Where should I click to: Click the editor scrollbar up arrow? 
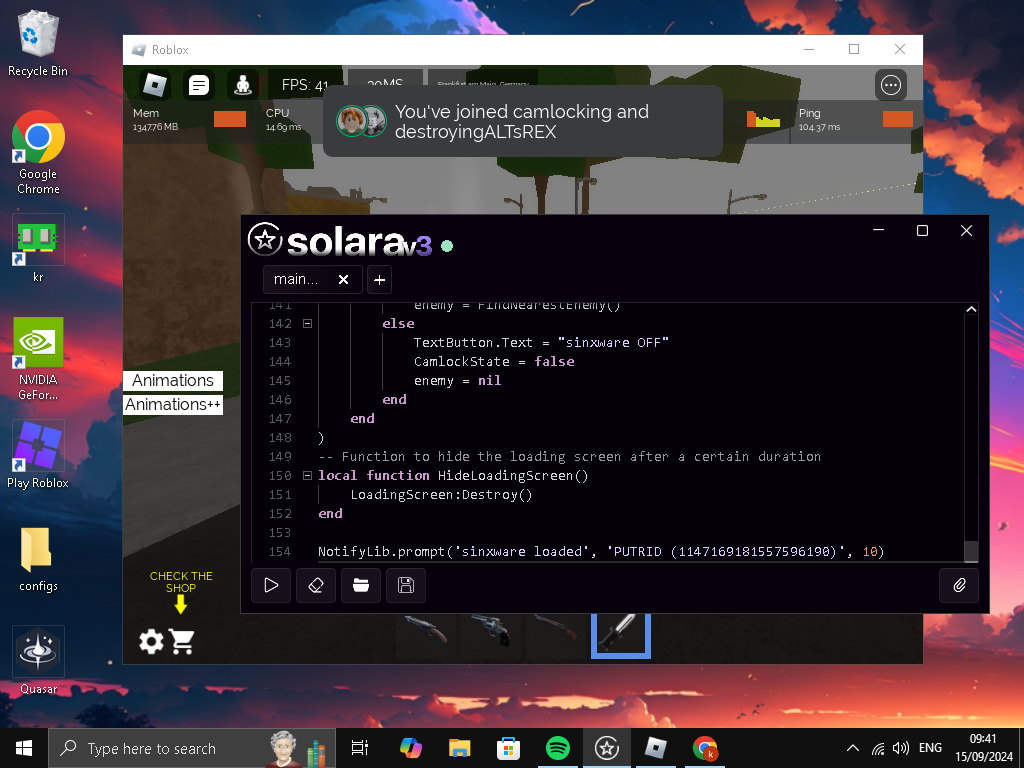pos(971,310)
